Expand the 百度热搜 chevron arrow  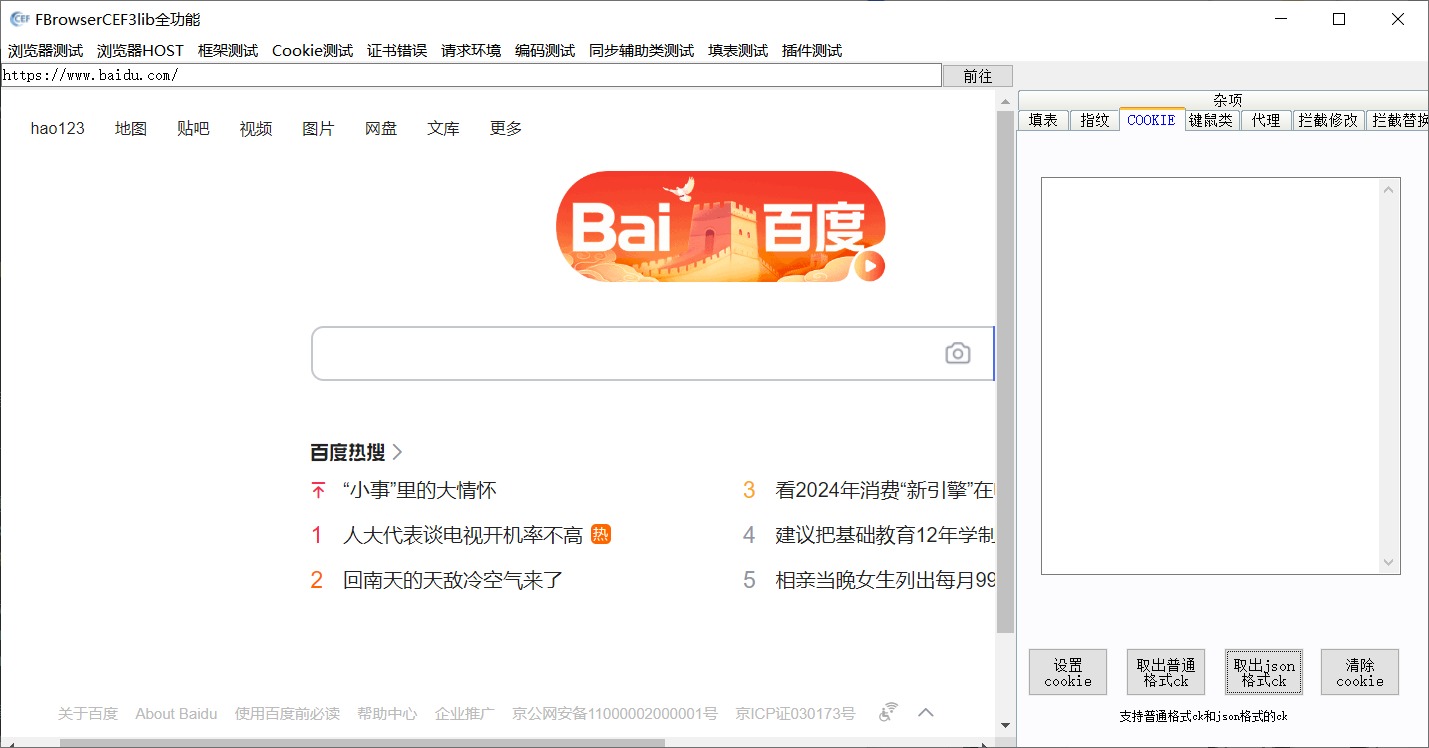click(x=397, y=452)
